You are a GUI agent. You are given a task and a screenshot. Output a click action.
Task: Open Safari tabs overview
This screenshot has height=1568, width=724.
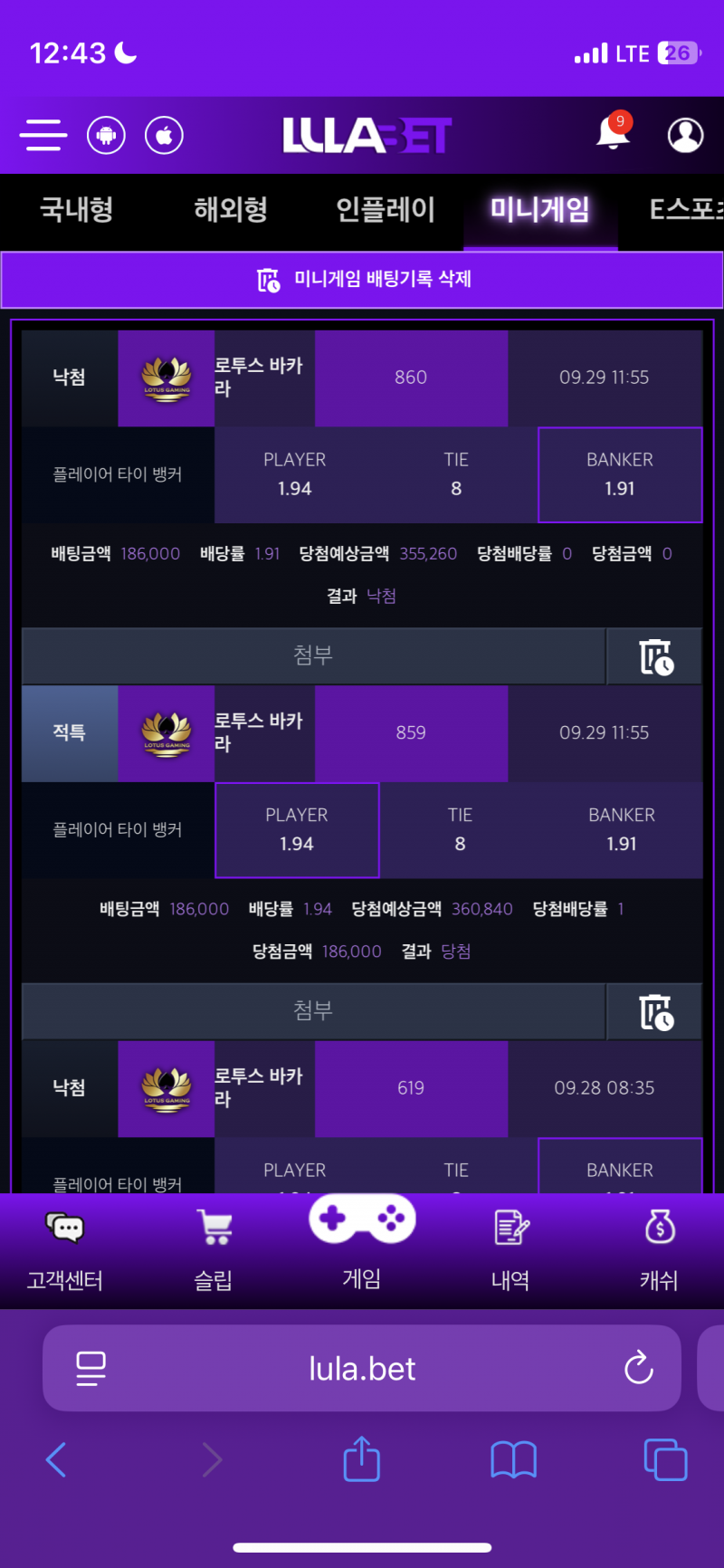coord(665,1459)
